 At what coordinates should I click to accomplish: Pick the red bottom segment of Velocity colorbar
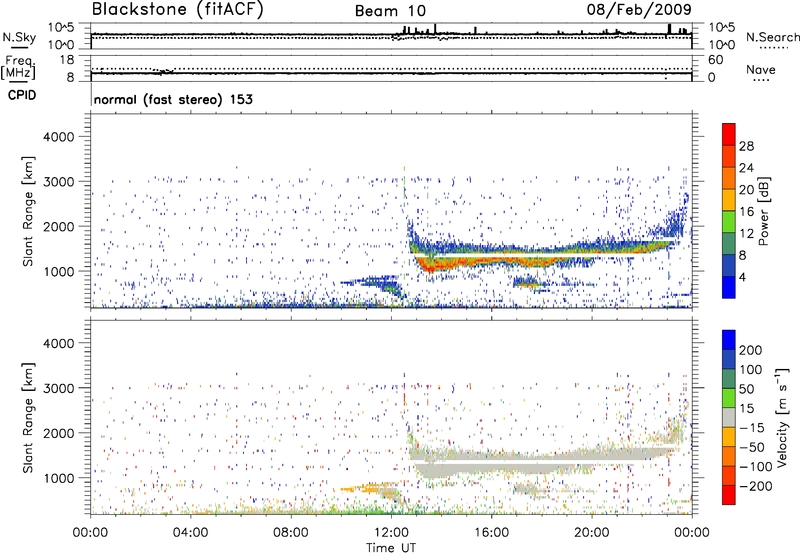(x=729, y=494)
